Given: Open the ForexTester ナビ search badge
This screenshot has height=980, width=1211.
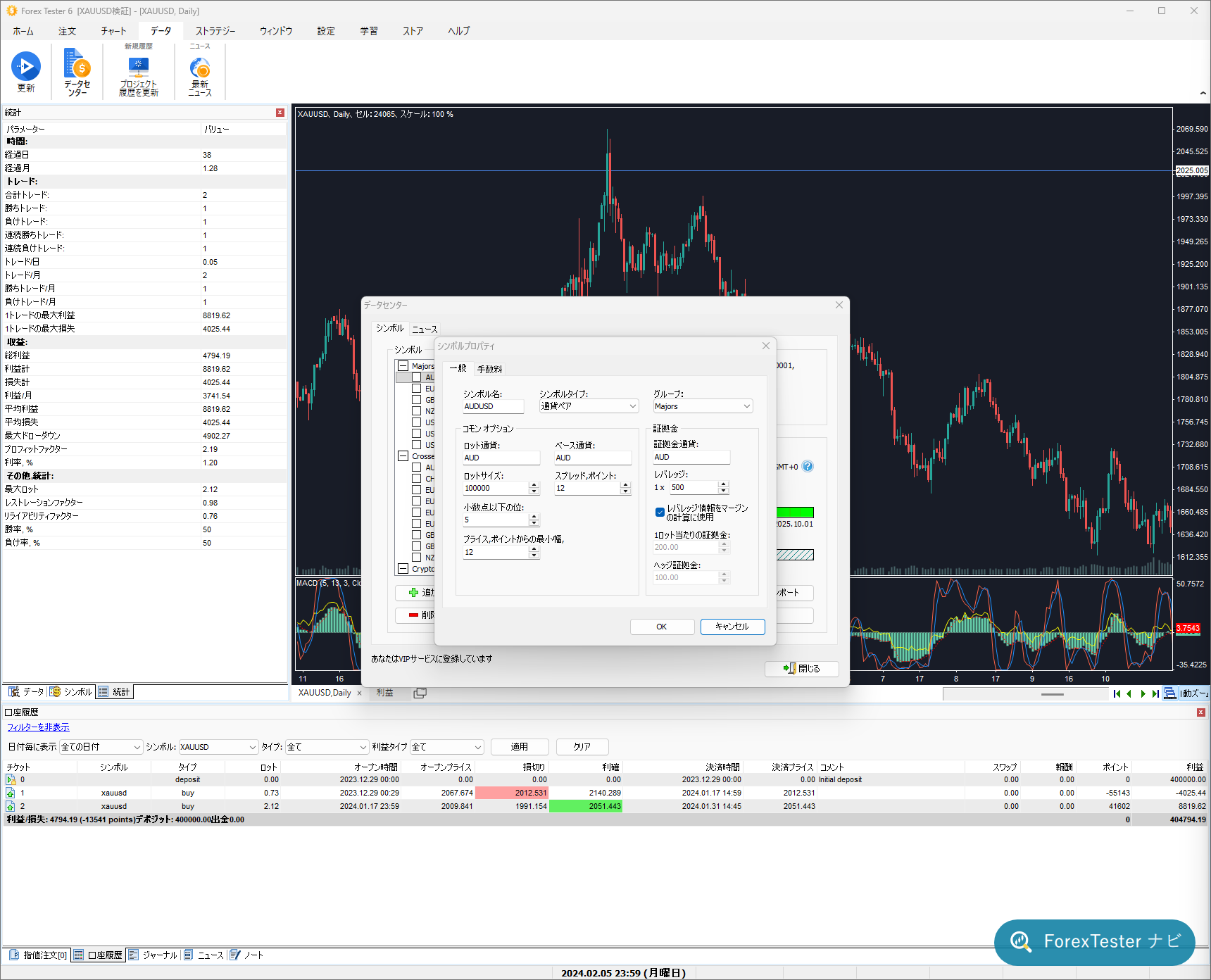Looking at the screenshot, I should click(1095, 942).
